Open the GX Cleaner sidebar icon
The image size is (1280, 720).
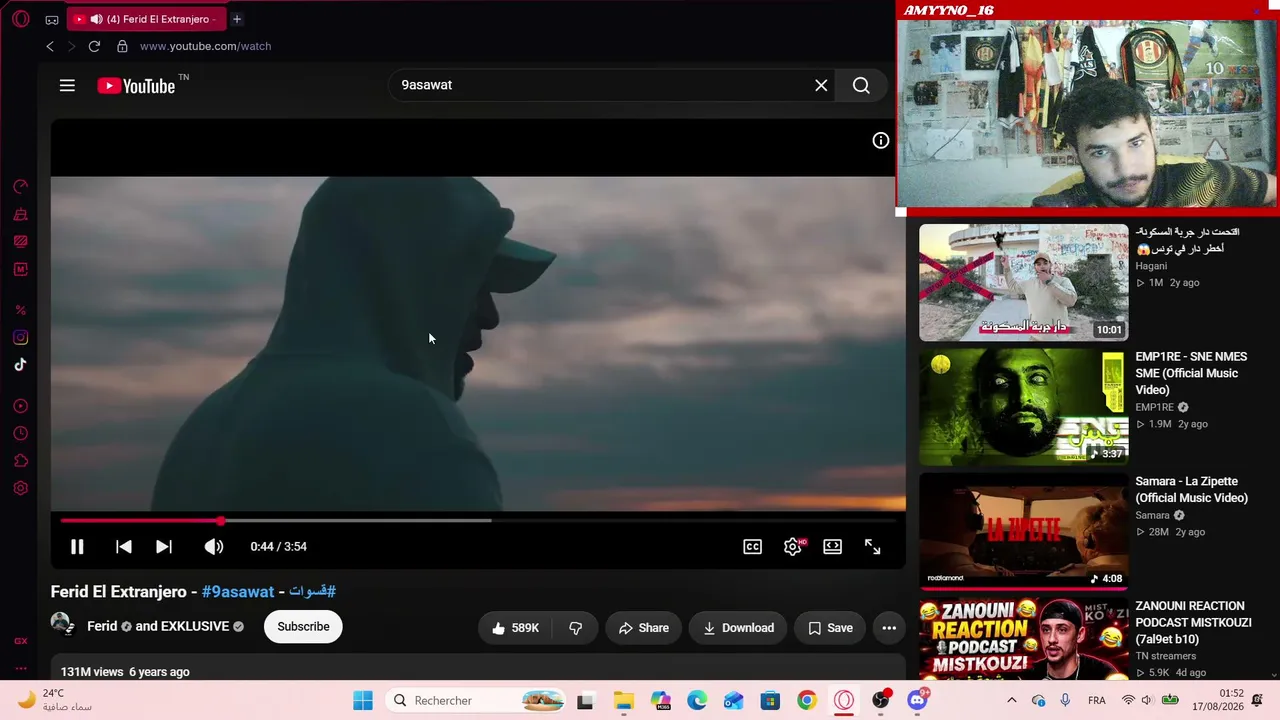[20, 214]
